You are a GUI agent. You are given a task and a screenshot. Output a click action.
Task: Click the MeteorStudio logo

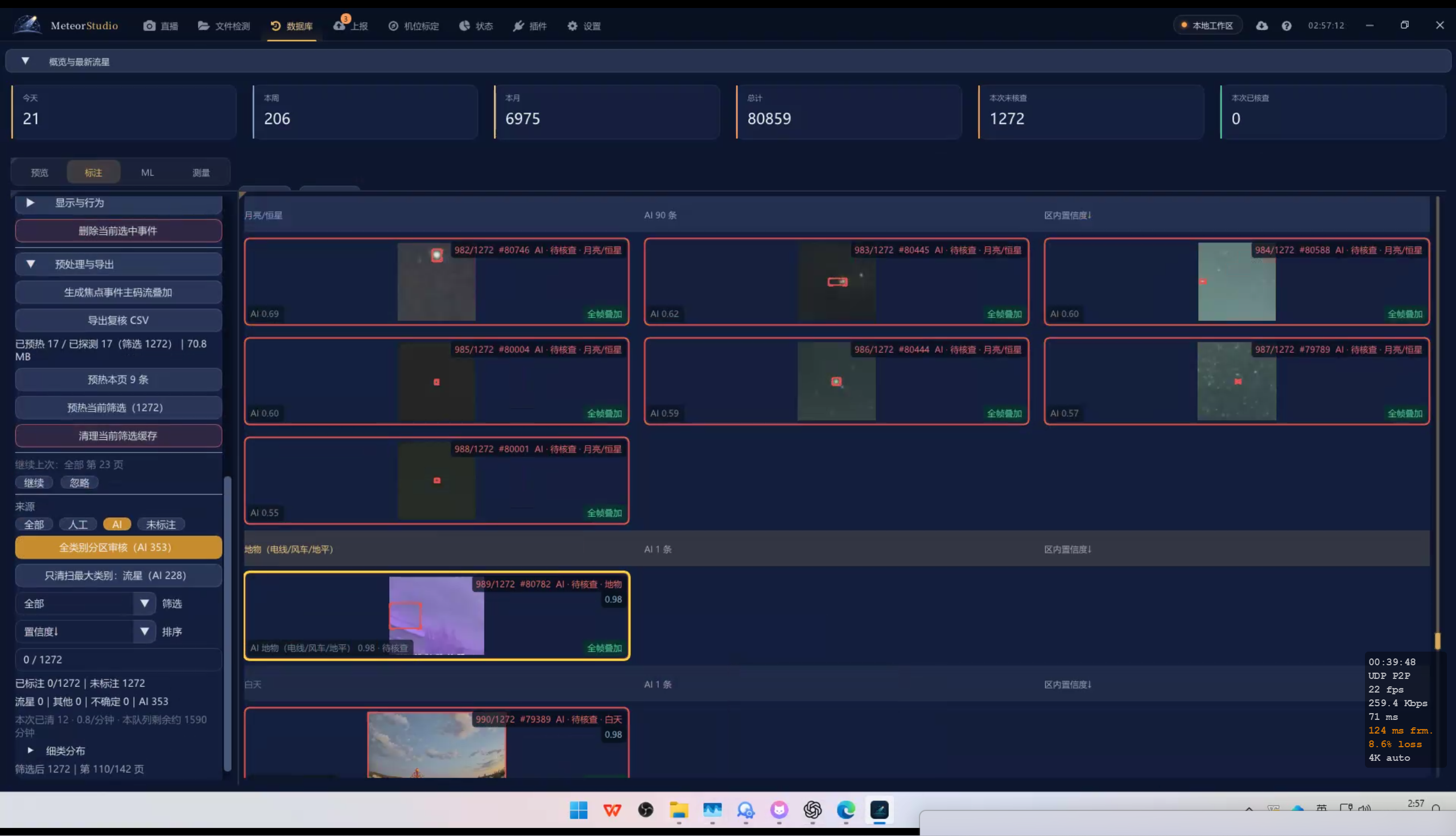click(27, 24)
